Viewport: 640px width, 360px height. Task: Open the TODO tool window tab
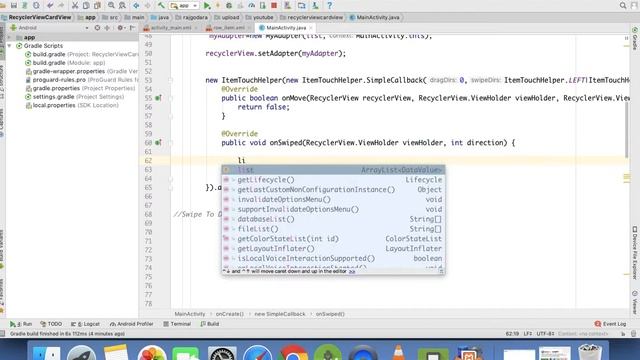[x=51, y=324]
